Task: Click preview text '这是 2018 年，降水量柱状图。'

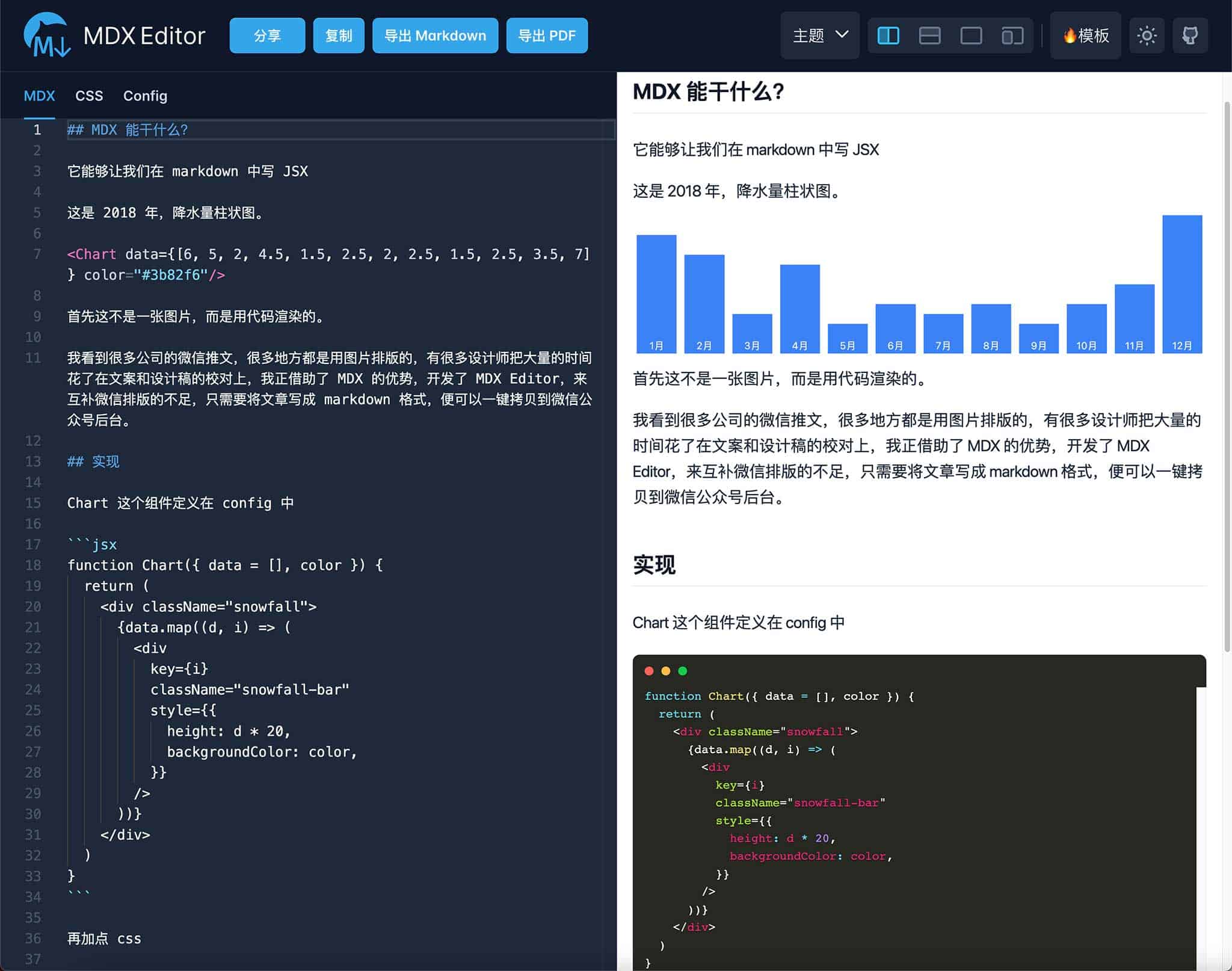Action: 739,191
